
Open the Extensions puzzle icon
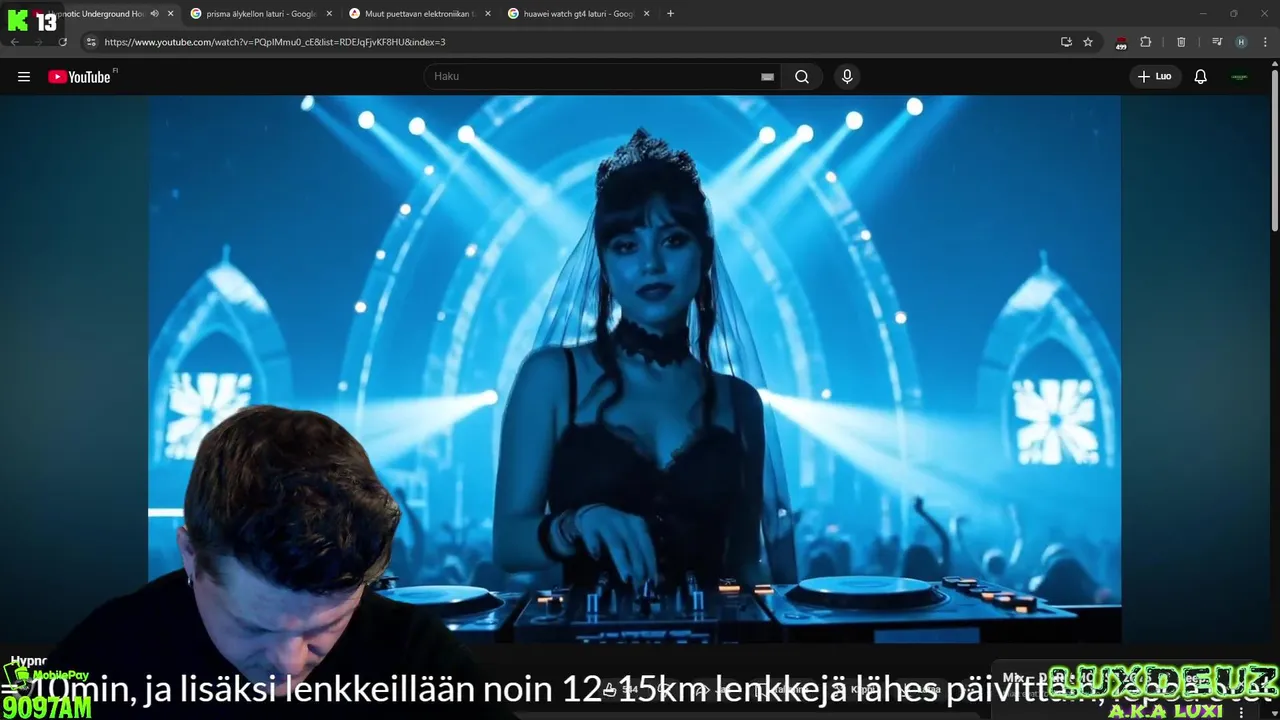click(x=1146, y=42)
